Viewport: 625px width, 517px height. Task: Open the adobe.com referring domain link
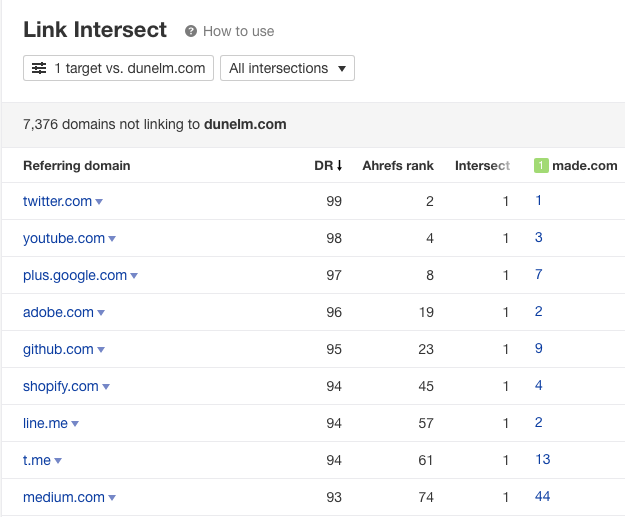click(58, 312)
